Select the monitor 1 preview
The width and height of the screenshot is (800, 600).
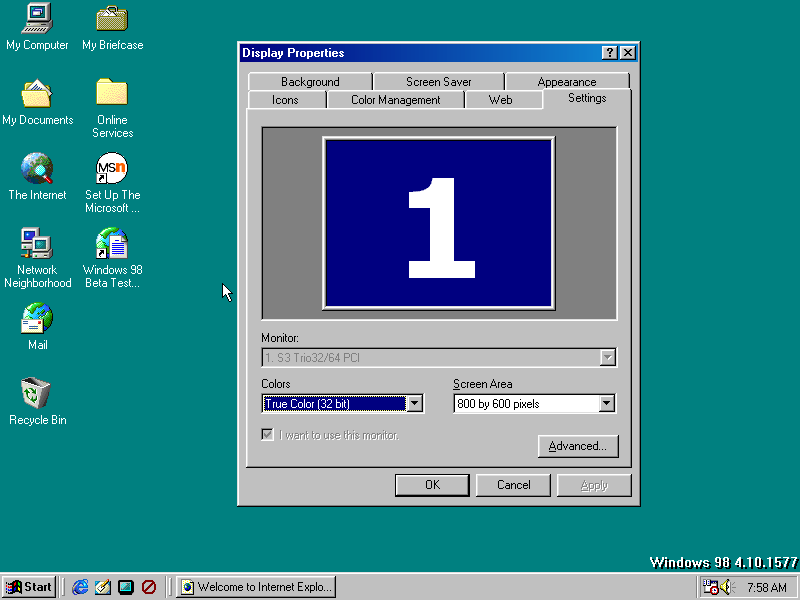(x=439, y=223)
